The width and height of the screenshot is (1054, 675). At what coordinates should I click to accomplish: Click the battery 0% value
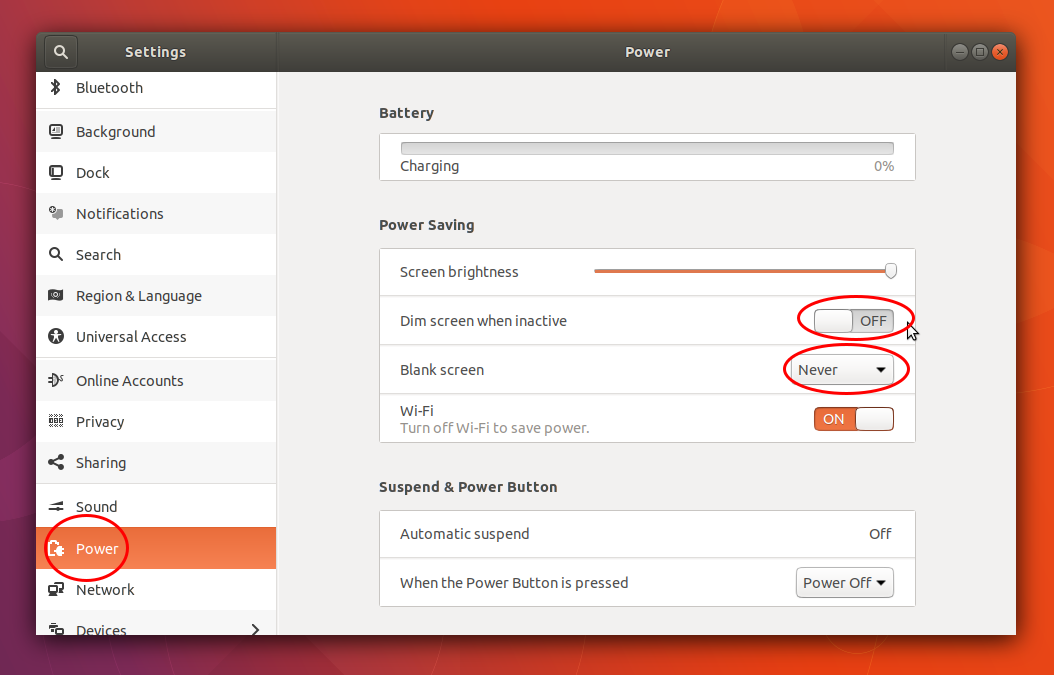(x=884, y=166)
